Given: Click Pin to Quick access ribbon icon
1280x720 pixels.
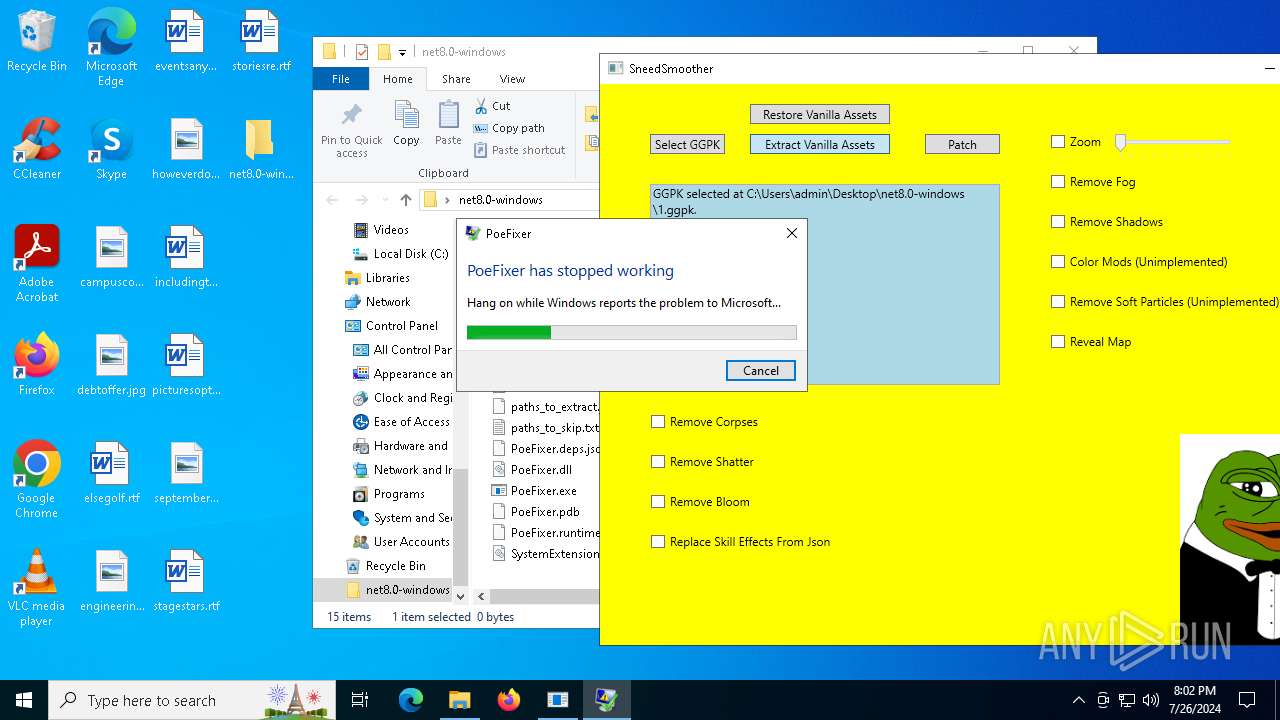Looking at the screenshot, I should point(351,129).
